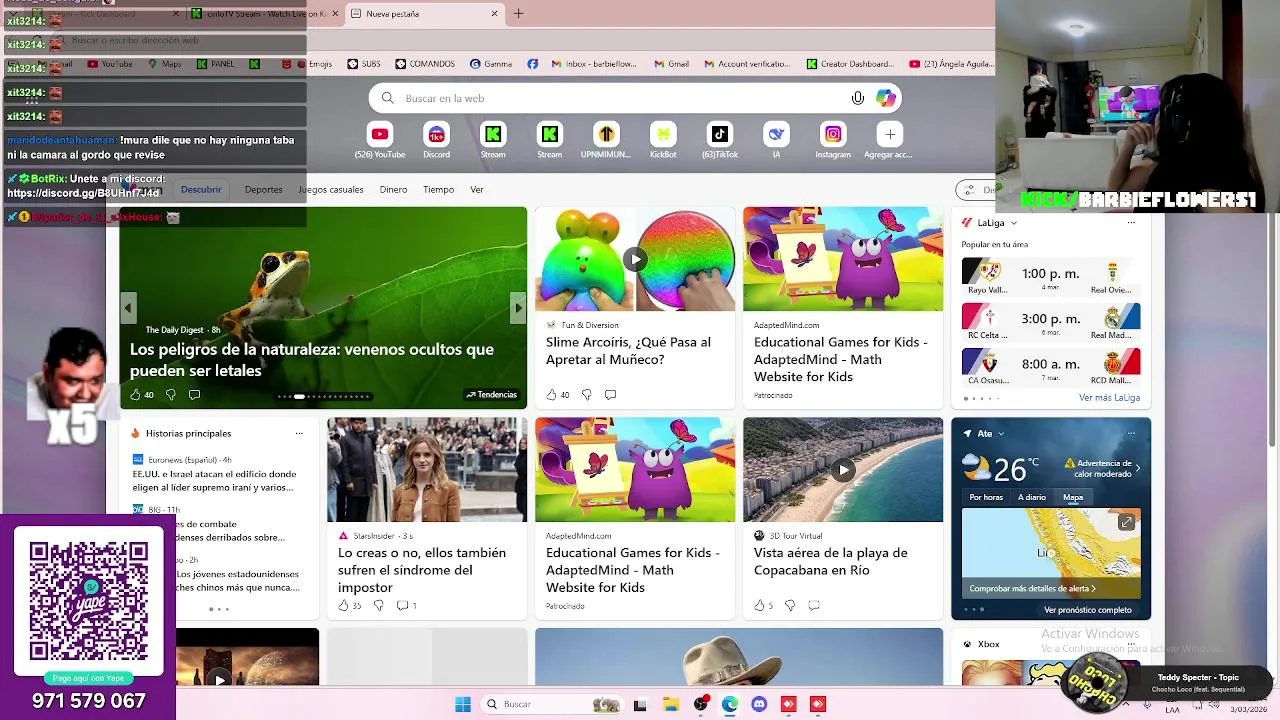Dislike the frog venenos ocultos article
The width and height of the screenshot is (1280, 720).
click(170, 395)
